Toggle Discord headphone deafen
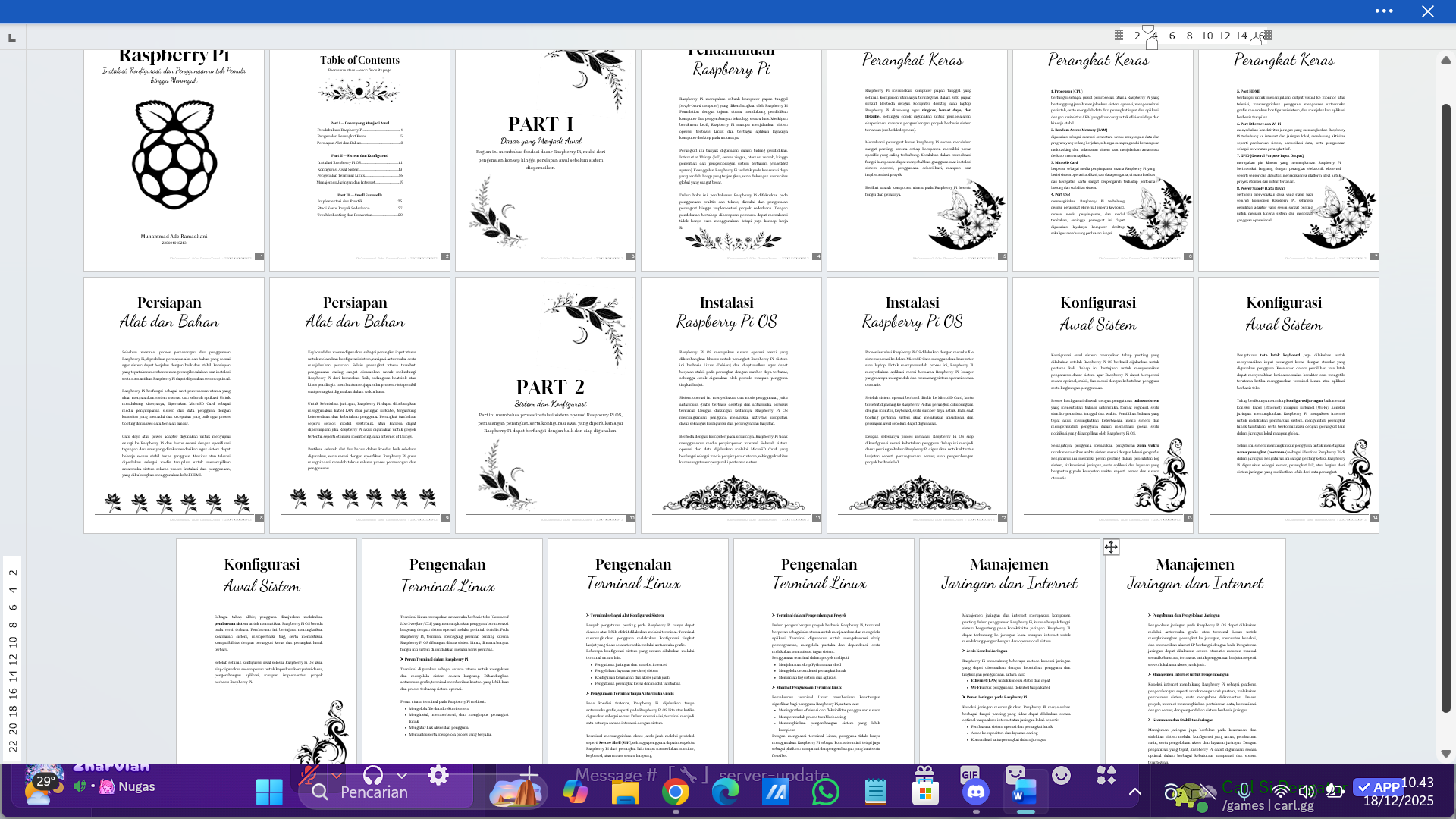 373,775
